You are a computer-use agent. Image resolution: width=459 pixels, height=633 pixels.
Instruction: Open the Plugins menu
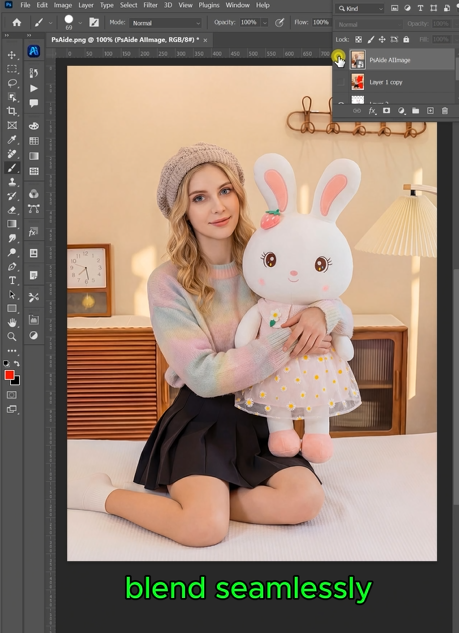pos(209,5)
